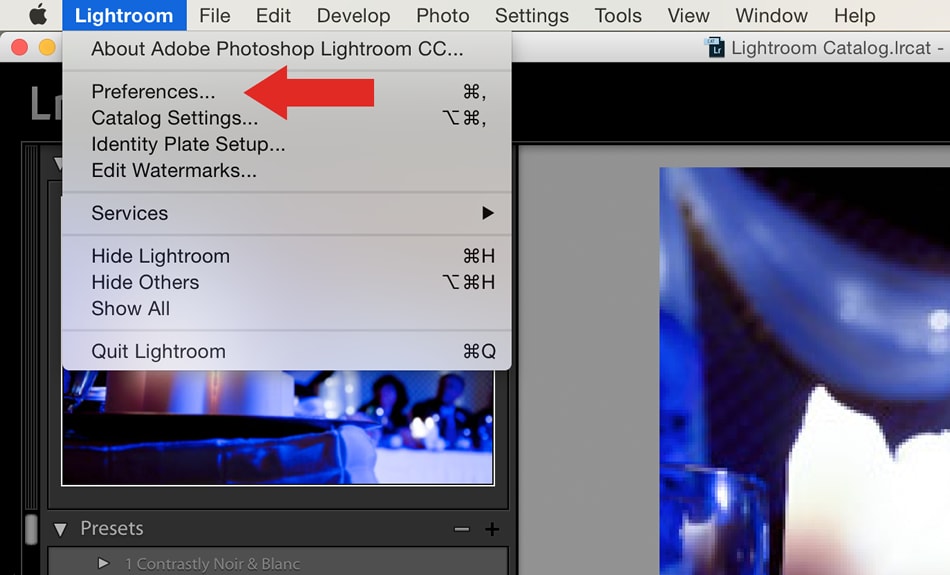Click the Navigator preview thumbnail
Viewport: 950px width, 575px height.
[278, 427]
